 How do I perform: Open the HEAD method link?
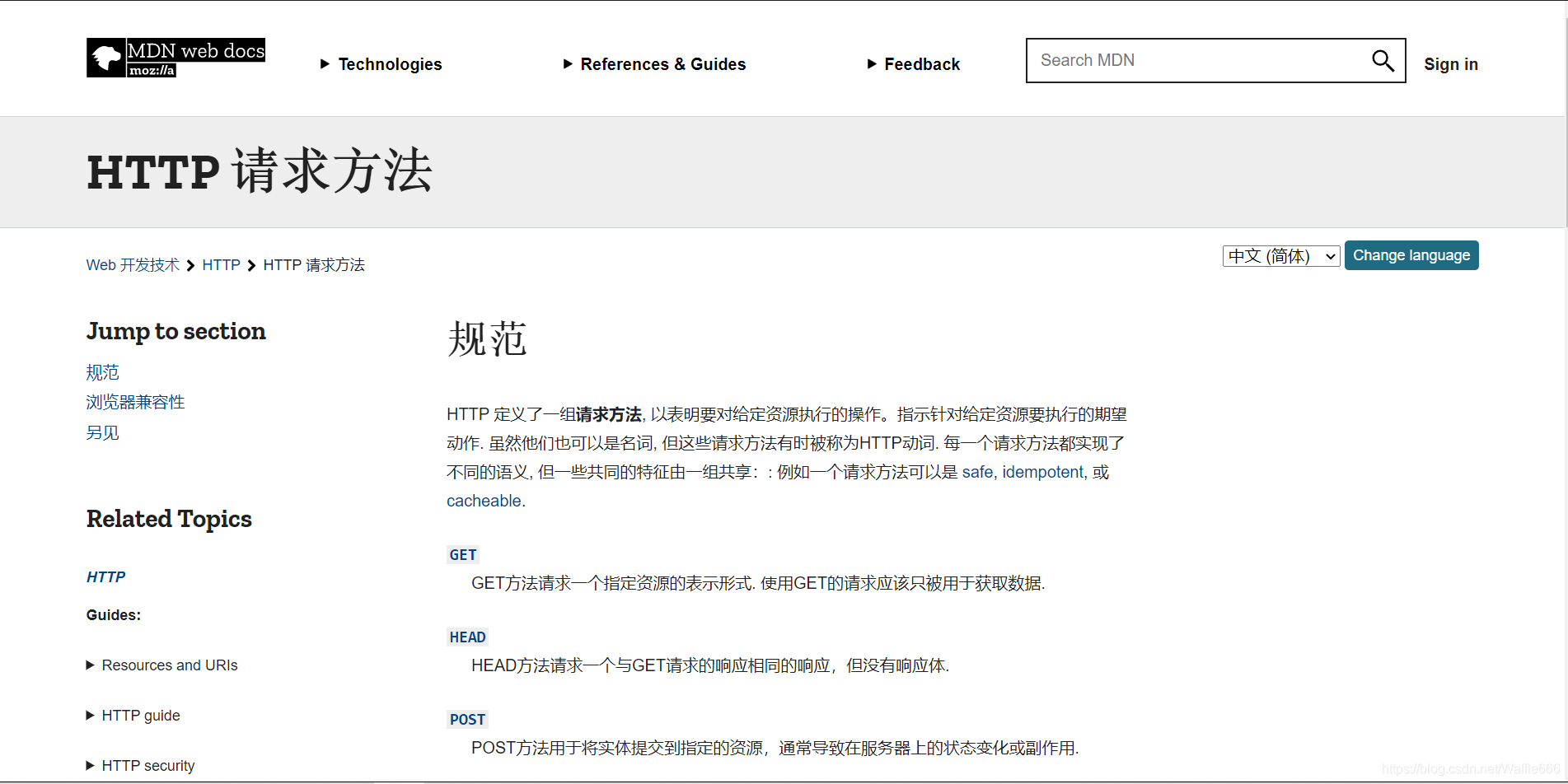click(468, 637)
